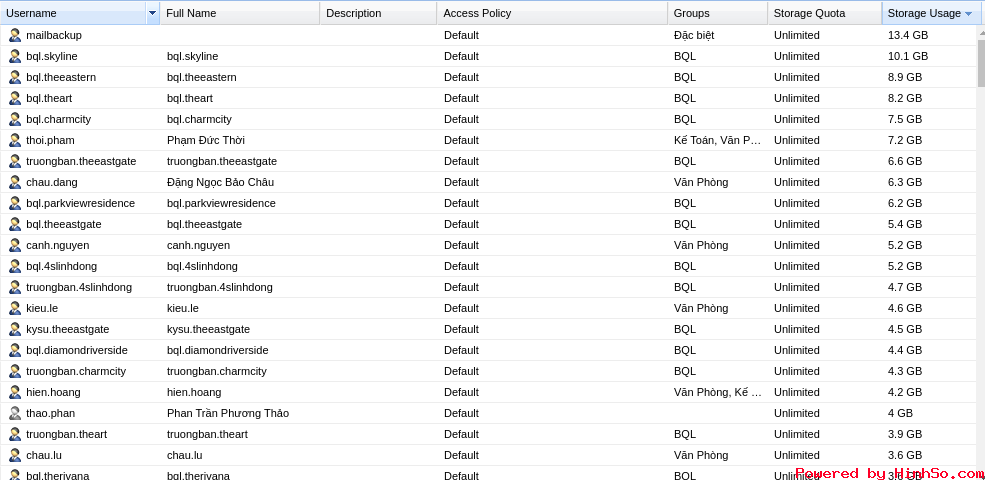The width and height of the screenshot is (985, 480).
Task: Select the bql.theeastern username row
Action: 489,77
